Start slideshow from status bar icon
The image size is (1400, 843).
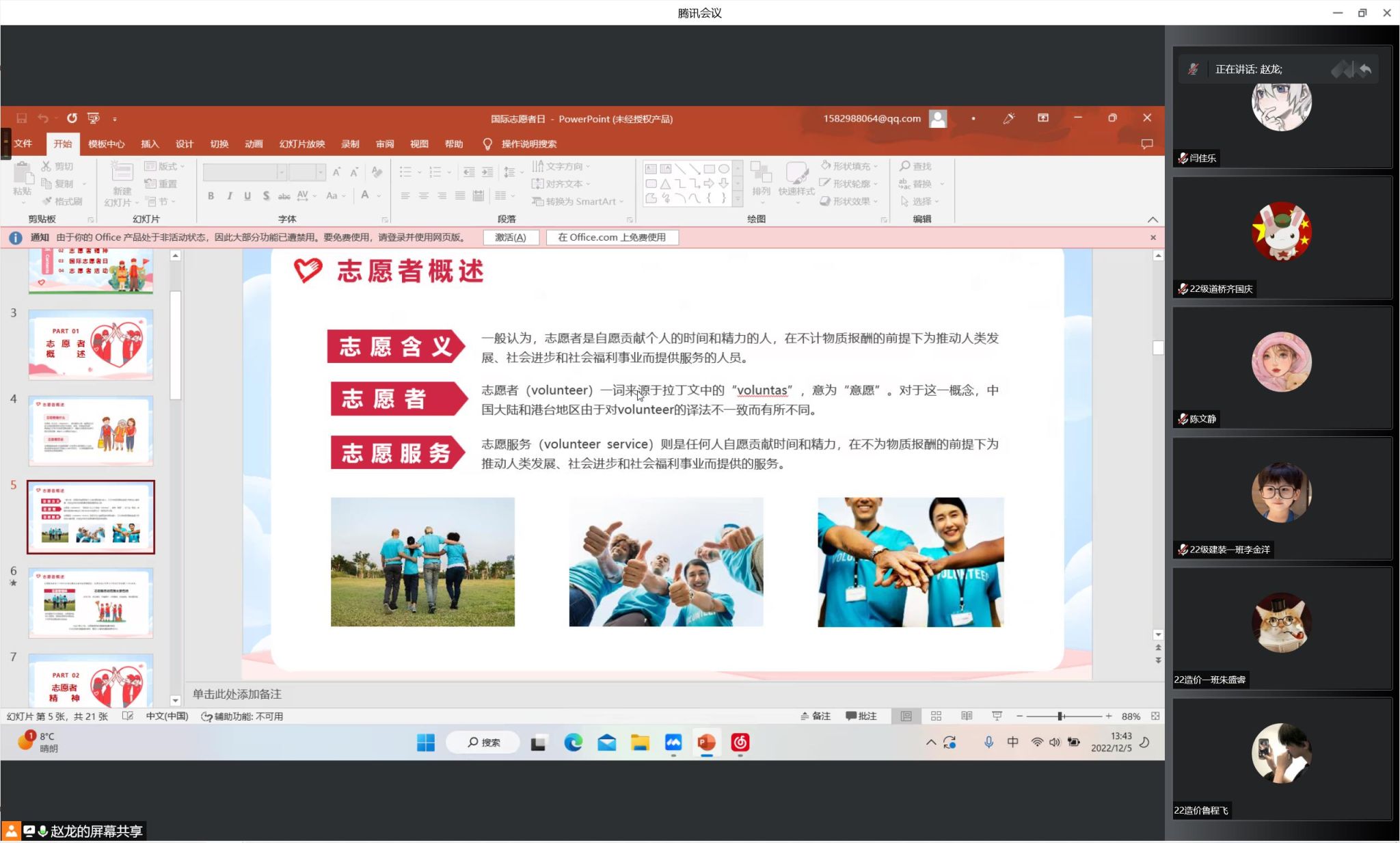coord(997,716)
